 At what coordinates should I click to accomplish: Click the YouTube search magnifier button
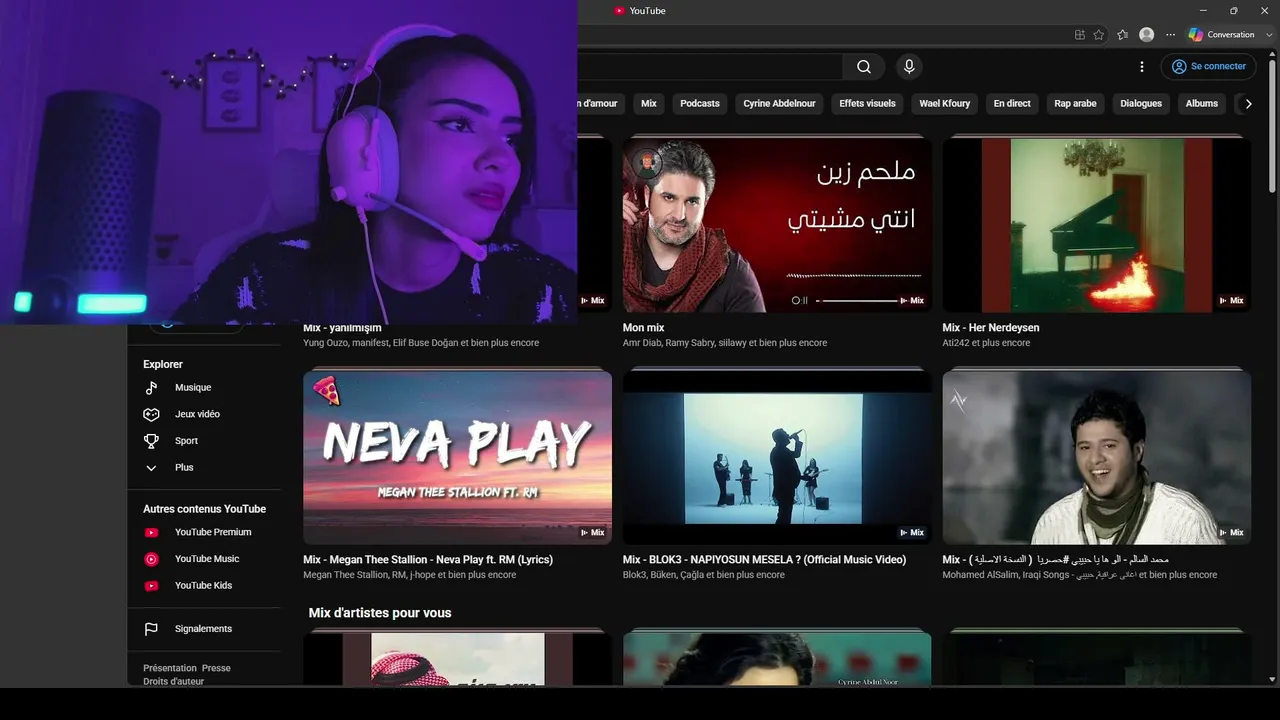tap(864, 67)
